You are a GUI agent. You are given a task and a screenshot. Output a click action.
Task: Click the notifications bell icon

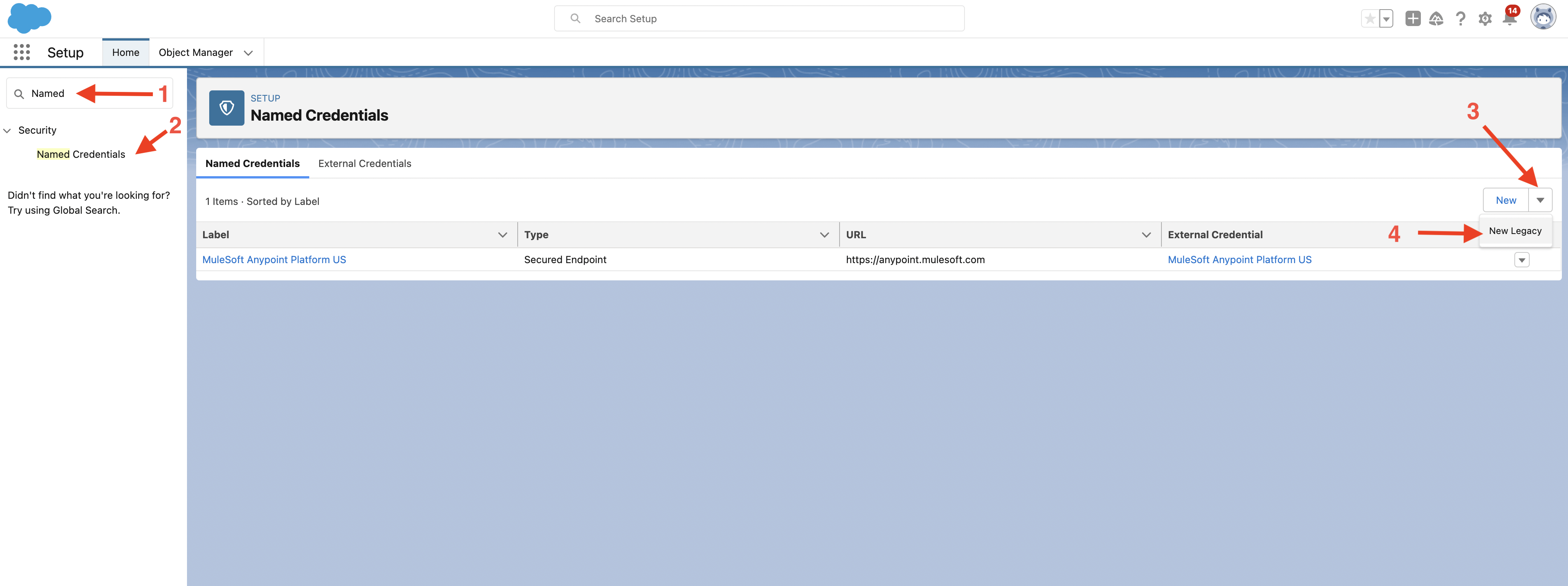coord(1509,19)
